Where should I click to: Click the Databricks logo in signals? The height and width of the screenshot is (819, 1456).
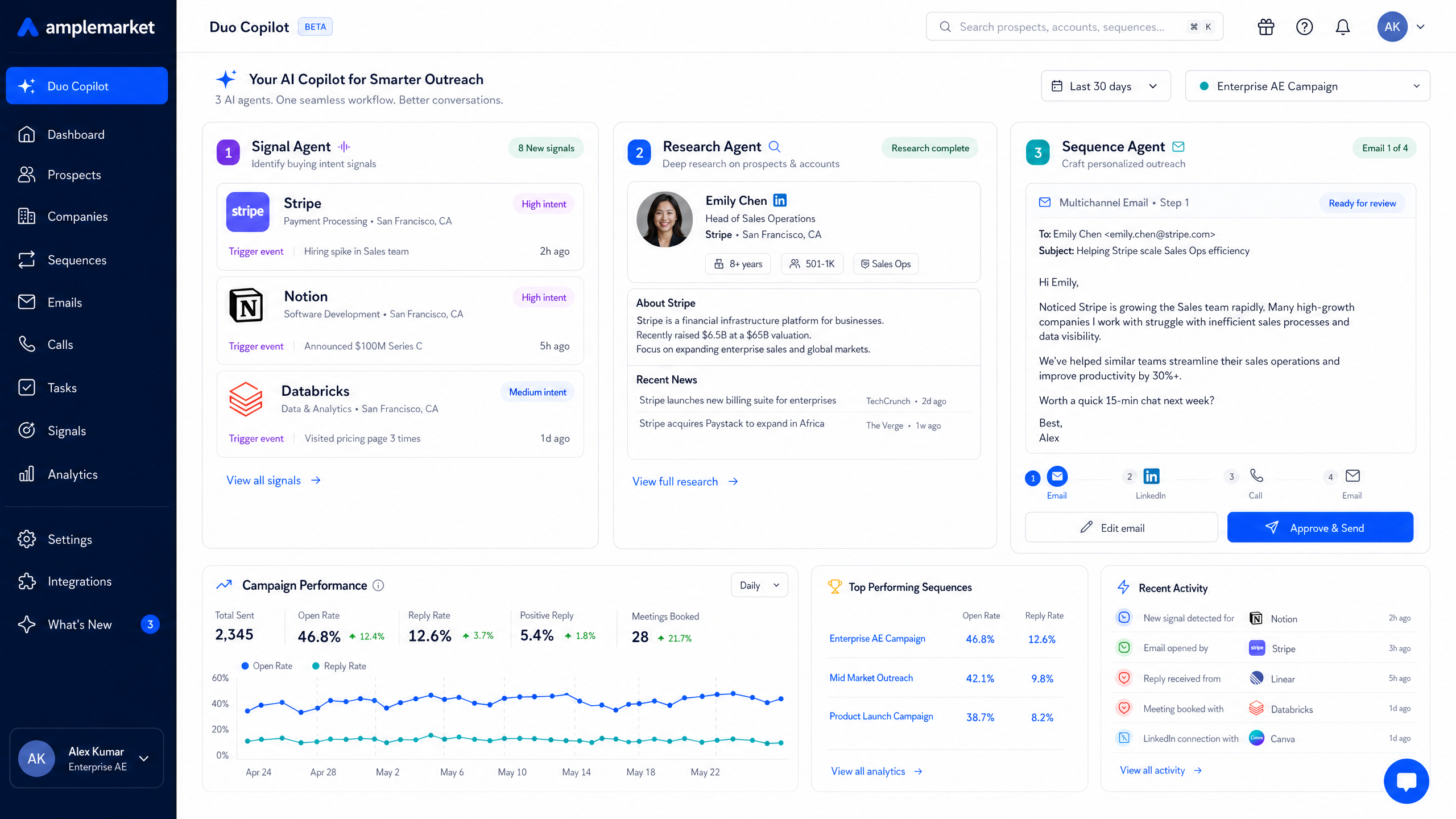pos(245,399)
